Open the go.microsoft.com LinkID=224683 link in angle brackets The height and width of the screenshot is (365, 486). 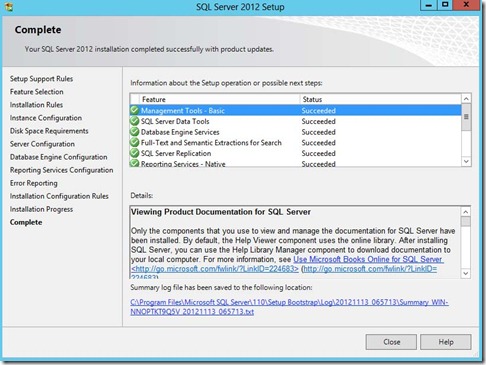[215, 269]
